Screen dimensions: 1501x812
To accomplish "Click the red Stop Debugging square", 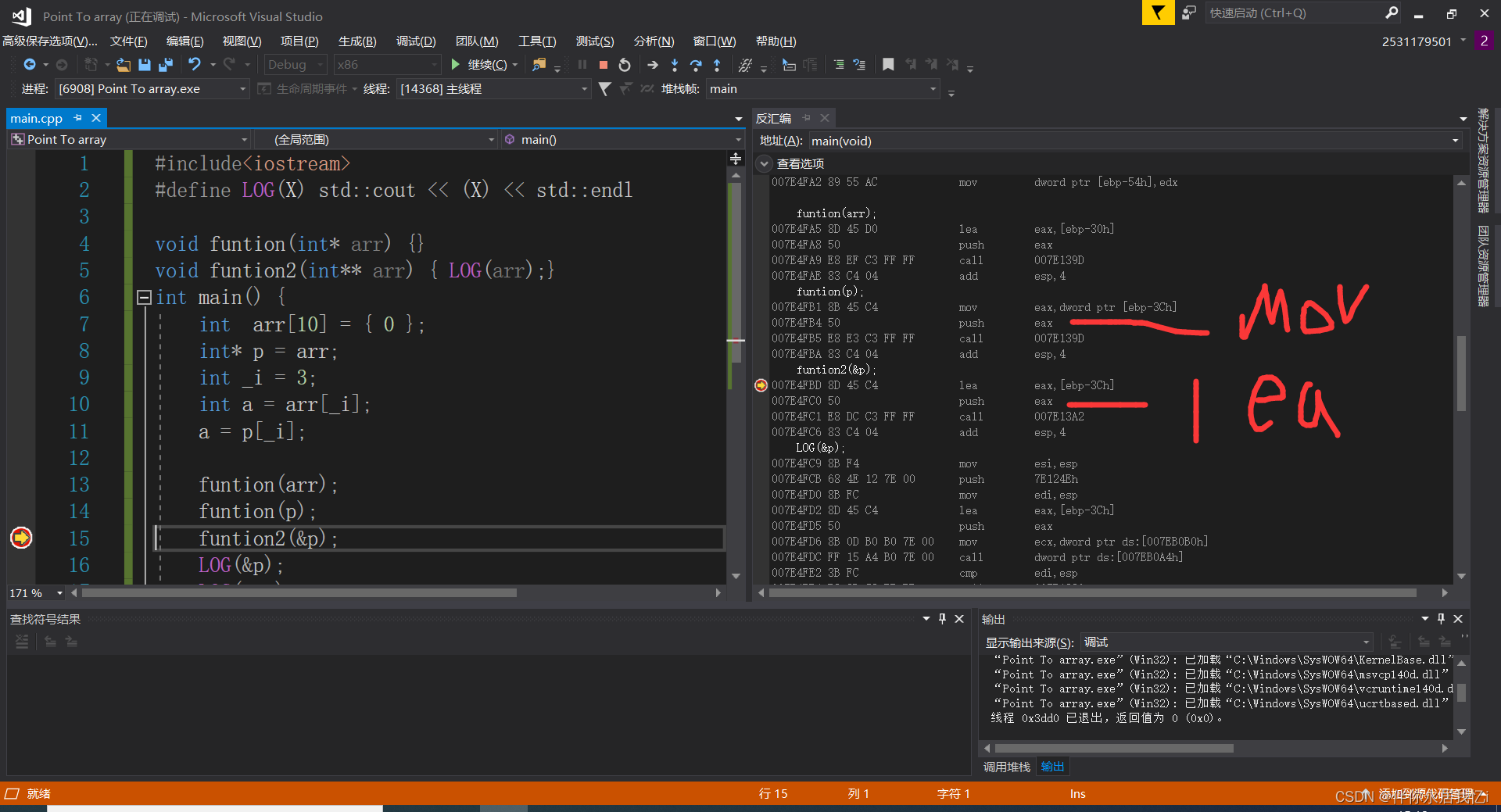I will point(604,65).
